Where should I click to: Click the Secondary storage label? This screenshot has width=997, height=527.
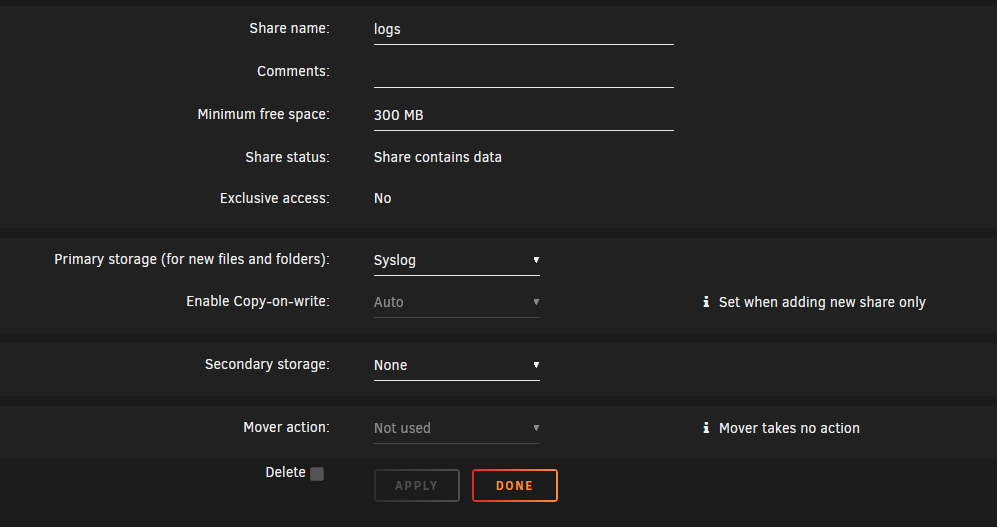tap(267, 364)
